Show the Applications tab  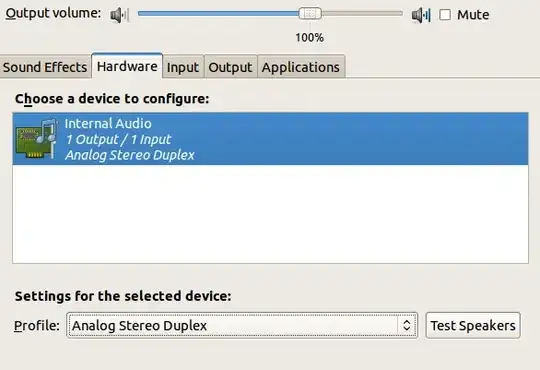point(301,67)
